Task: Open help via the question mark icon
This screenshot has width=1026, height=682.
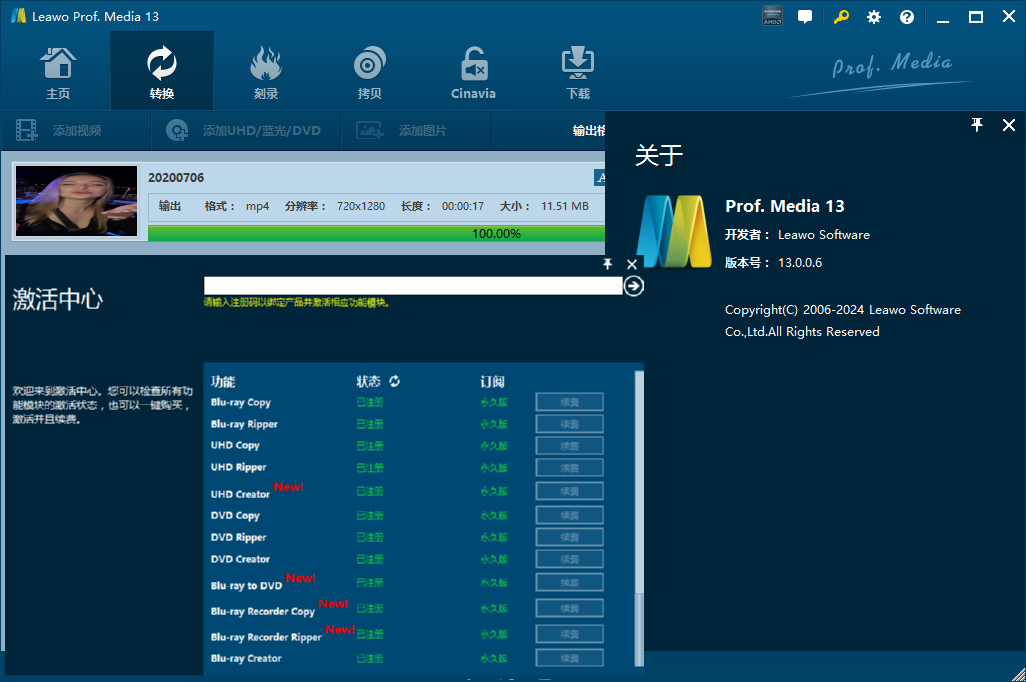Action: [907, 17]
